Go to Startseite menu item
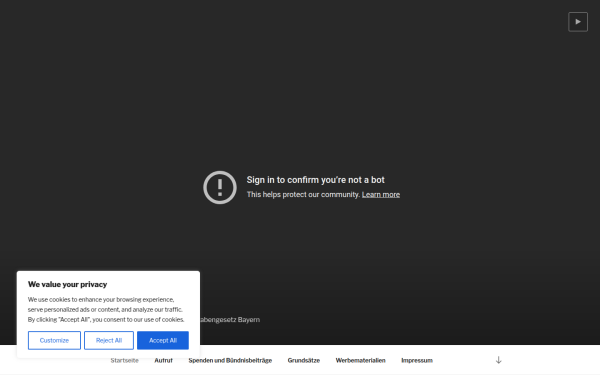Screen dimensions: 600x375 tap(124, 360)
